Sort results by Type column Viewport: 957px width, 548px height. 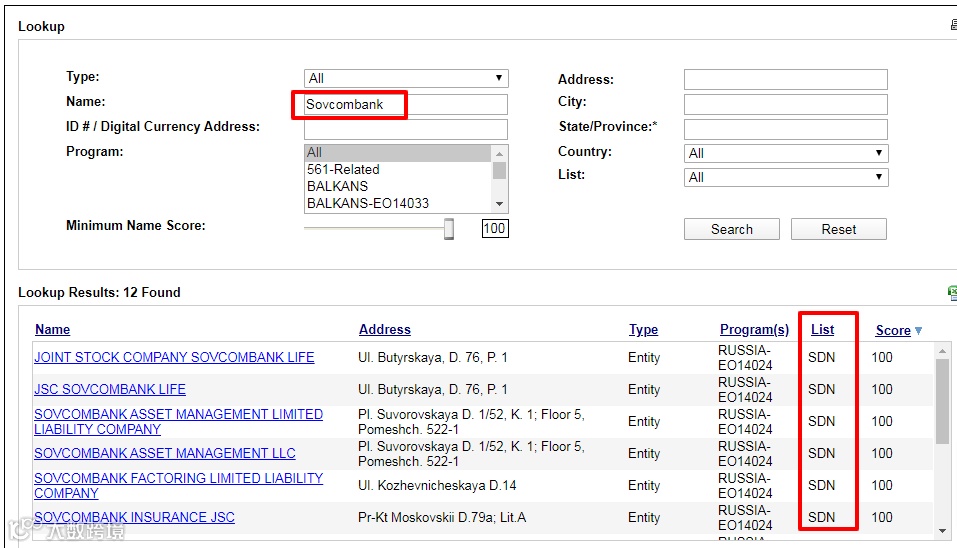[643, 330]
